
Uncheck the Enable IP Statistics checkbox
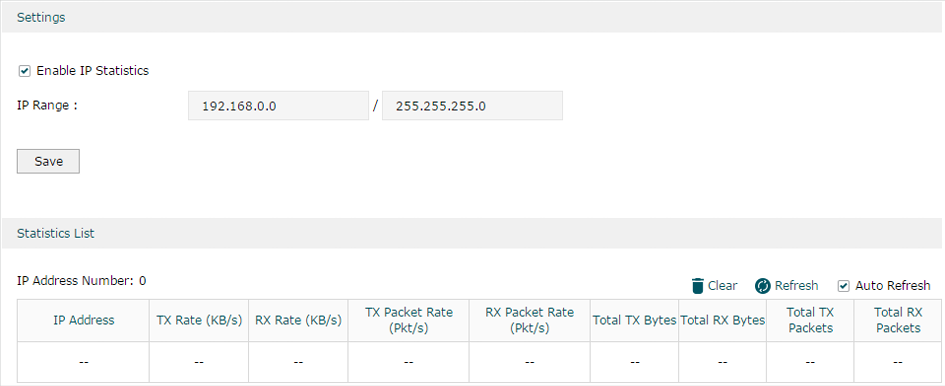(x=25, y=71)
